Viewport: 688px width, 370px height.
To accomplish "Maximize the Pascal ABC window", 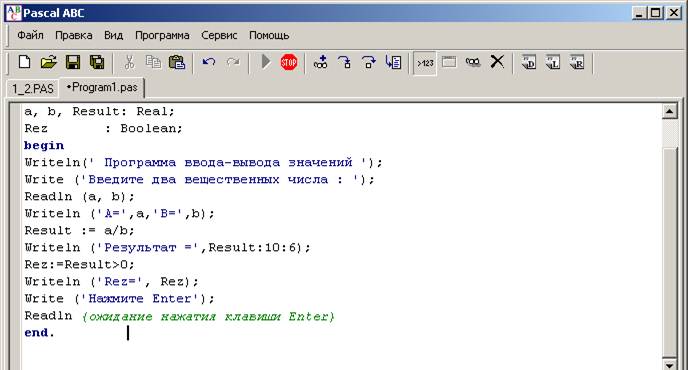I will click(x=656, y=13).
